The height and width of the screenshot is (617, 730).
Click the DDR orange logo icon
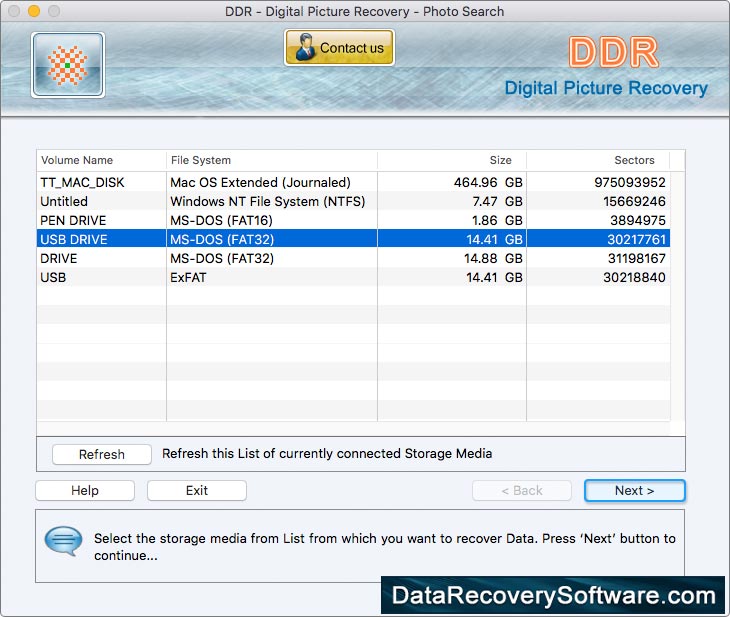pos(68,65)
